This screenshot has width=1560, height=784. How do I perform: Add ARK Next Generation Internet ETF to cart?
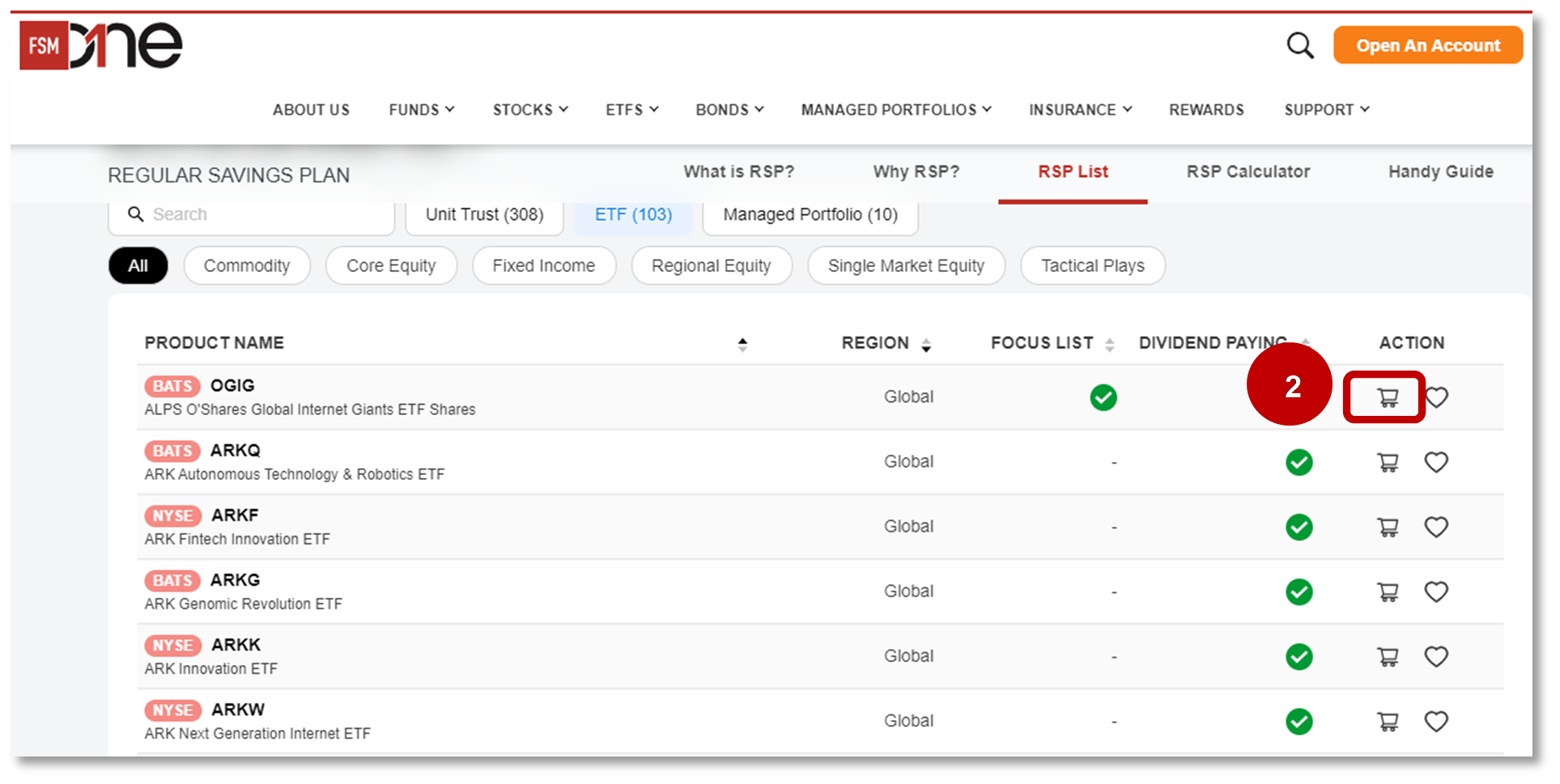[x=1386, y=721]
